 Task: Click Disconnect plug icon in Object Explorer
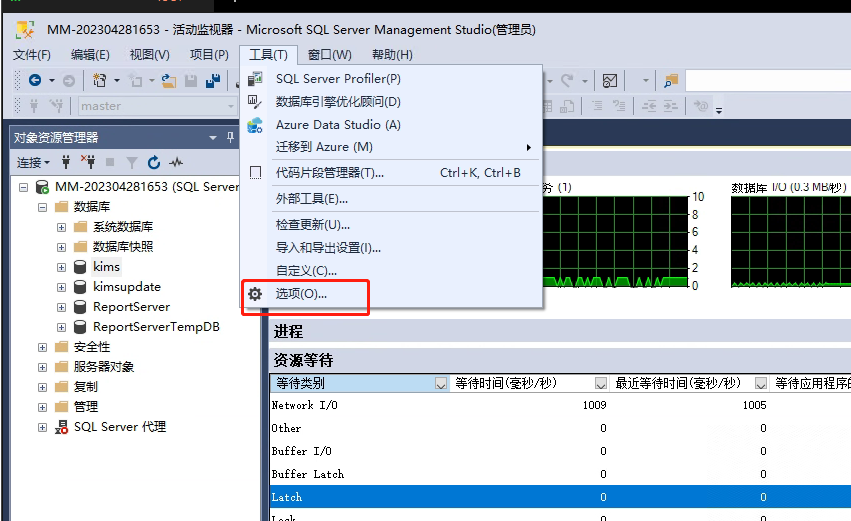(88, 162)
